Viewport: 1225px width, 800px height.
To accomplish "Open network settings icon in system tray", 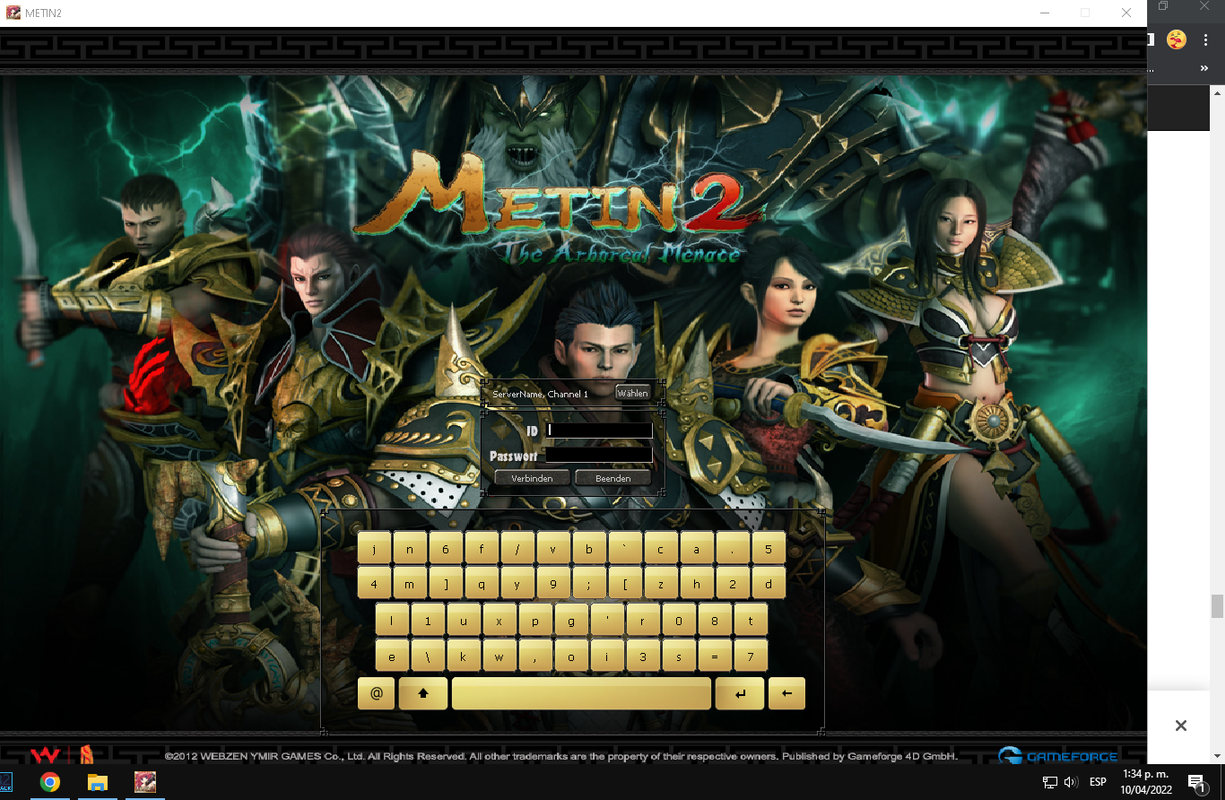I will point(1049,782).
